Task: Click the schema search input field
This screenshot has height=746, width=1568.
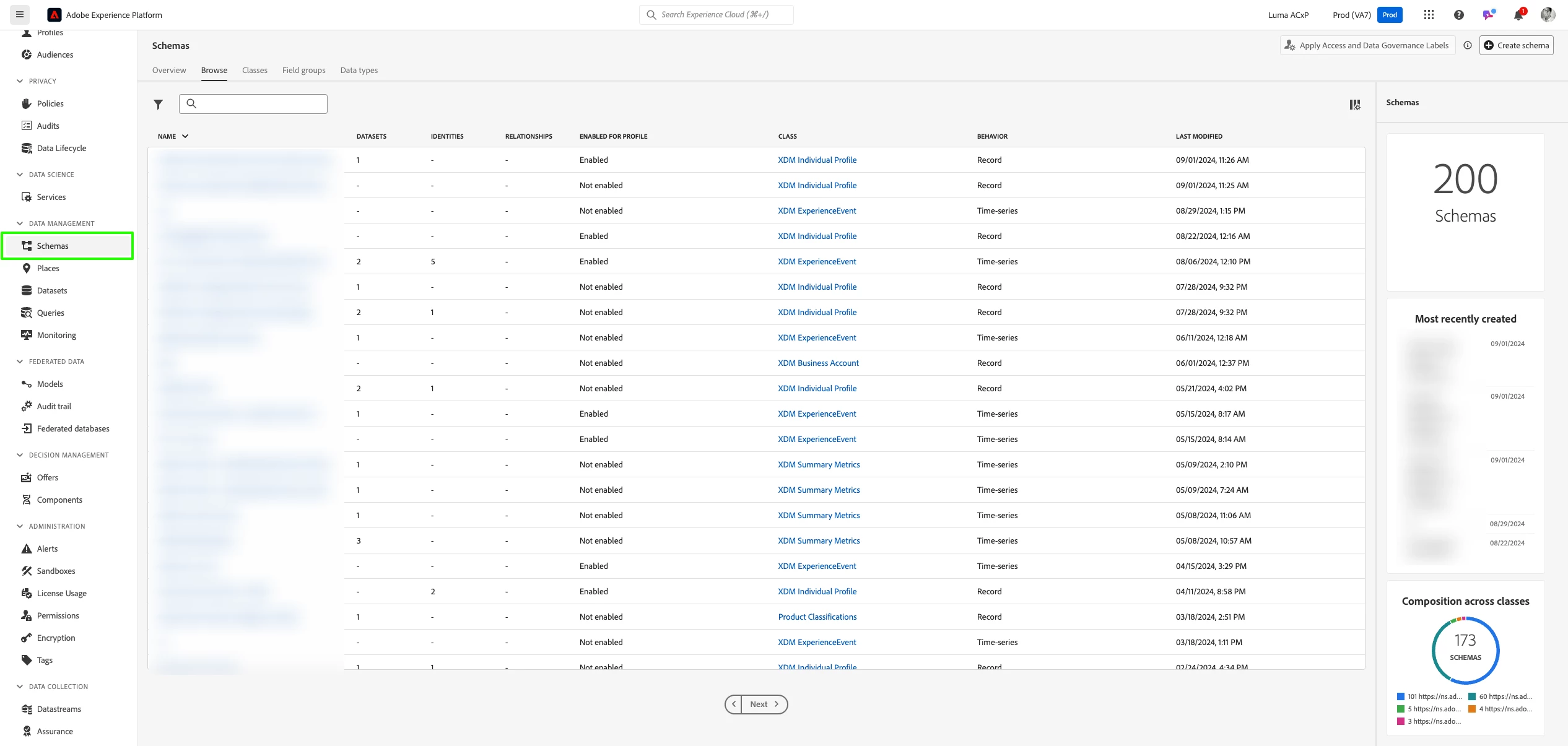Action: [x=260, y=104]
